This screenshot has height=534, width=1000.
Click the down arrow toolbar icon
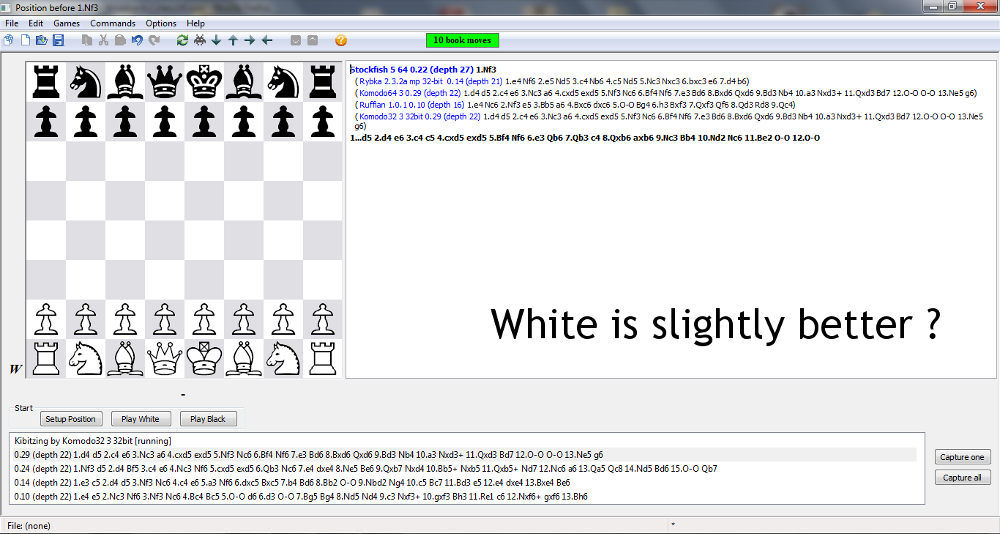click(216, 40)
